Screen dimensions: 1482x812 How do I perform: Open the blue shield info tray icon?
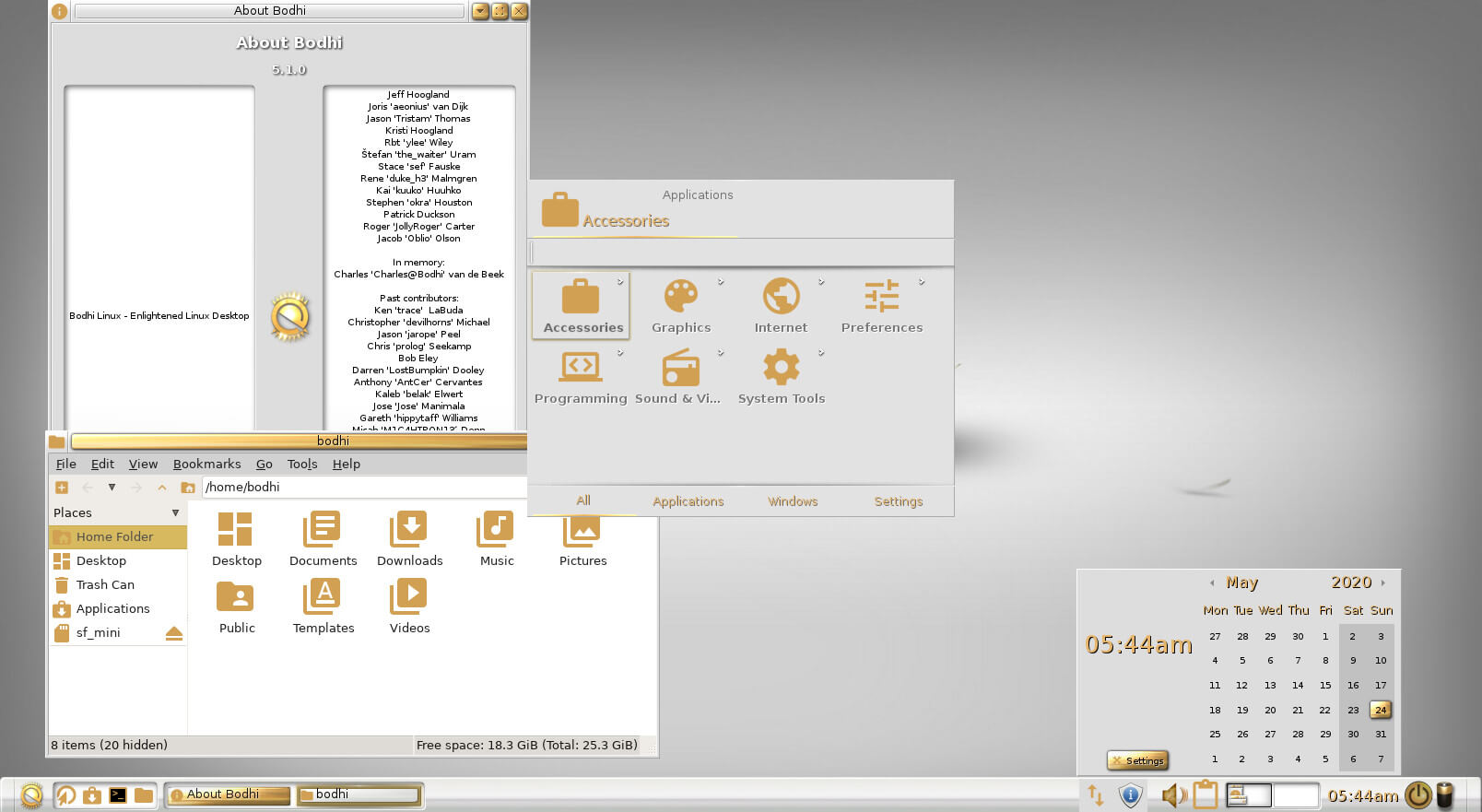coord(1131,794)
